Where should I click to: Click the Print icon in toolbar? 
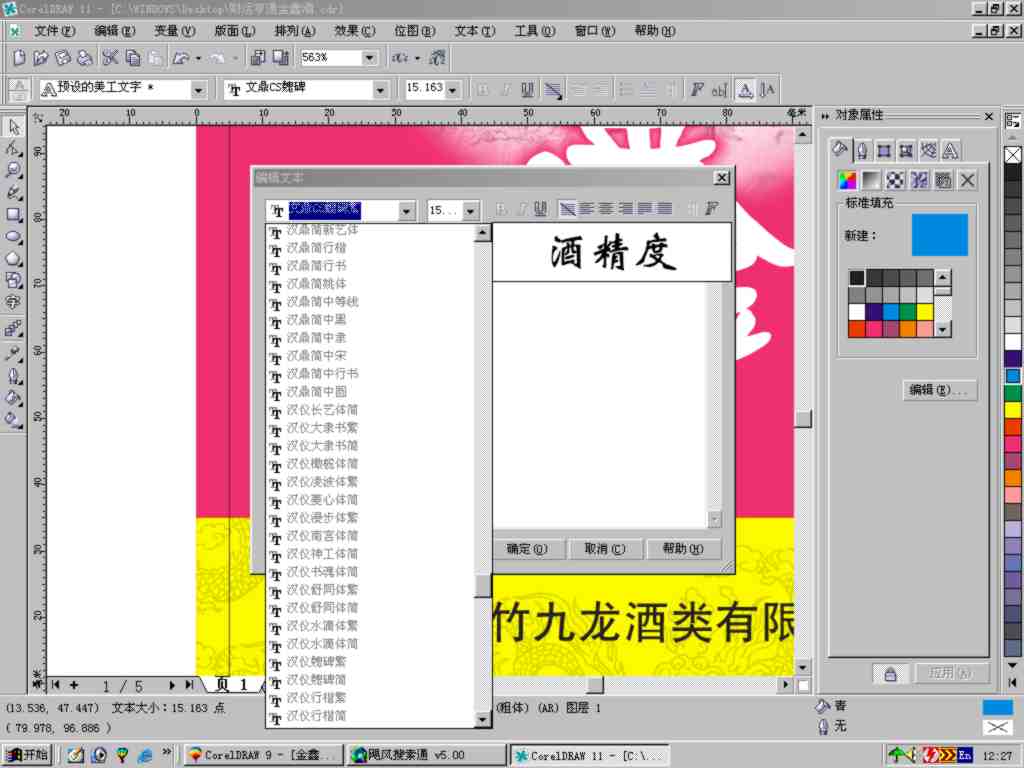click(x=85, y=58)
